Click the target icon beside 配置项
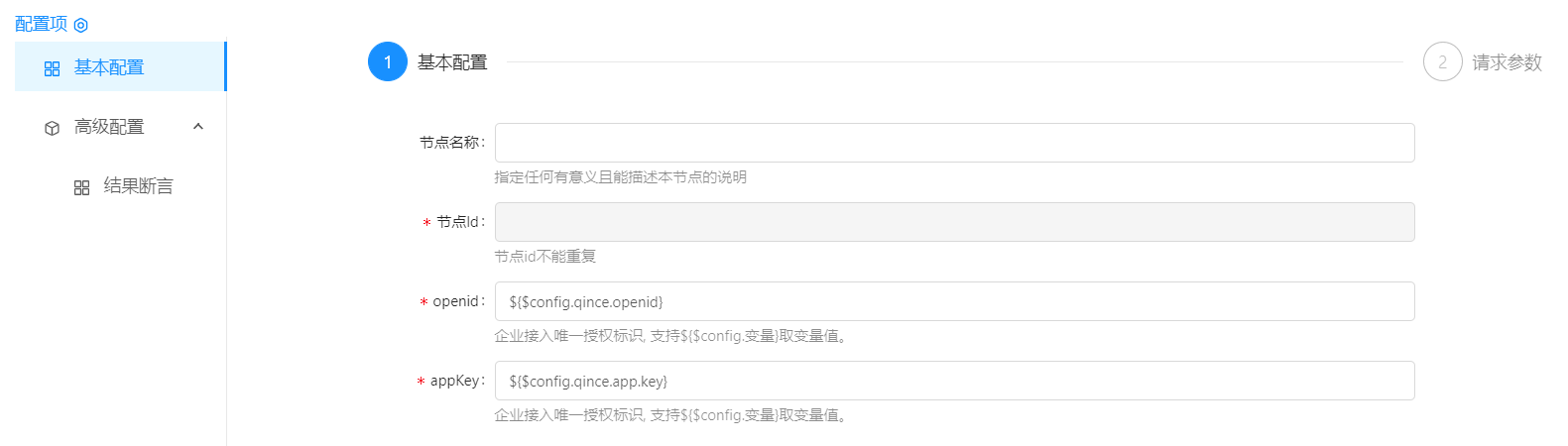The width and height of the screenshot is (1568, 446). [x=81, y=26]
